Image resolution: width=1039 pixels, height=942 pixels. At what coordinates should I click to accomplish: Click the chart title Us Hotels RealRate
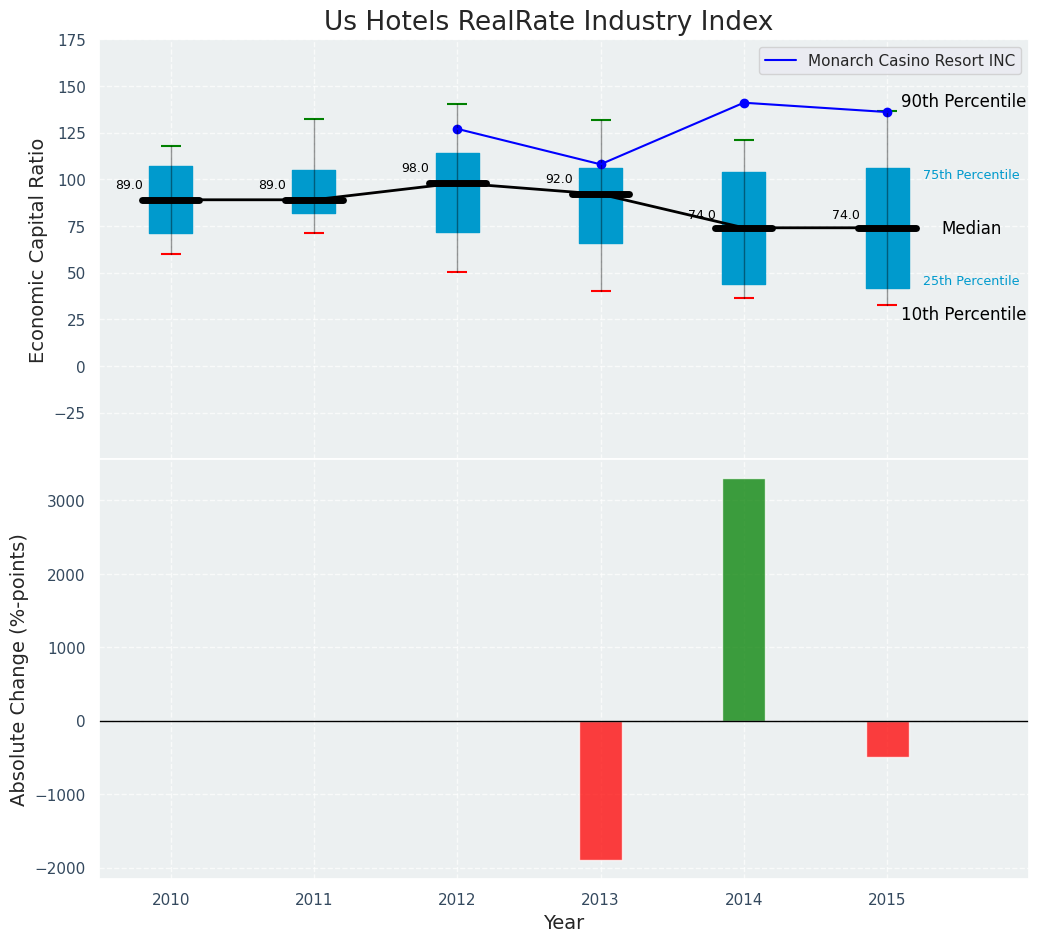548,22
